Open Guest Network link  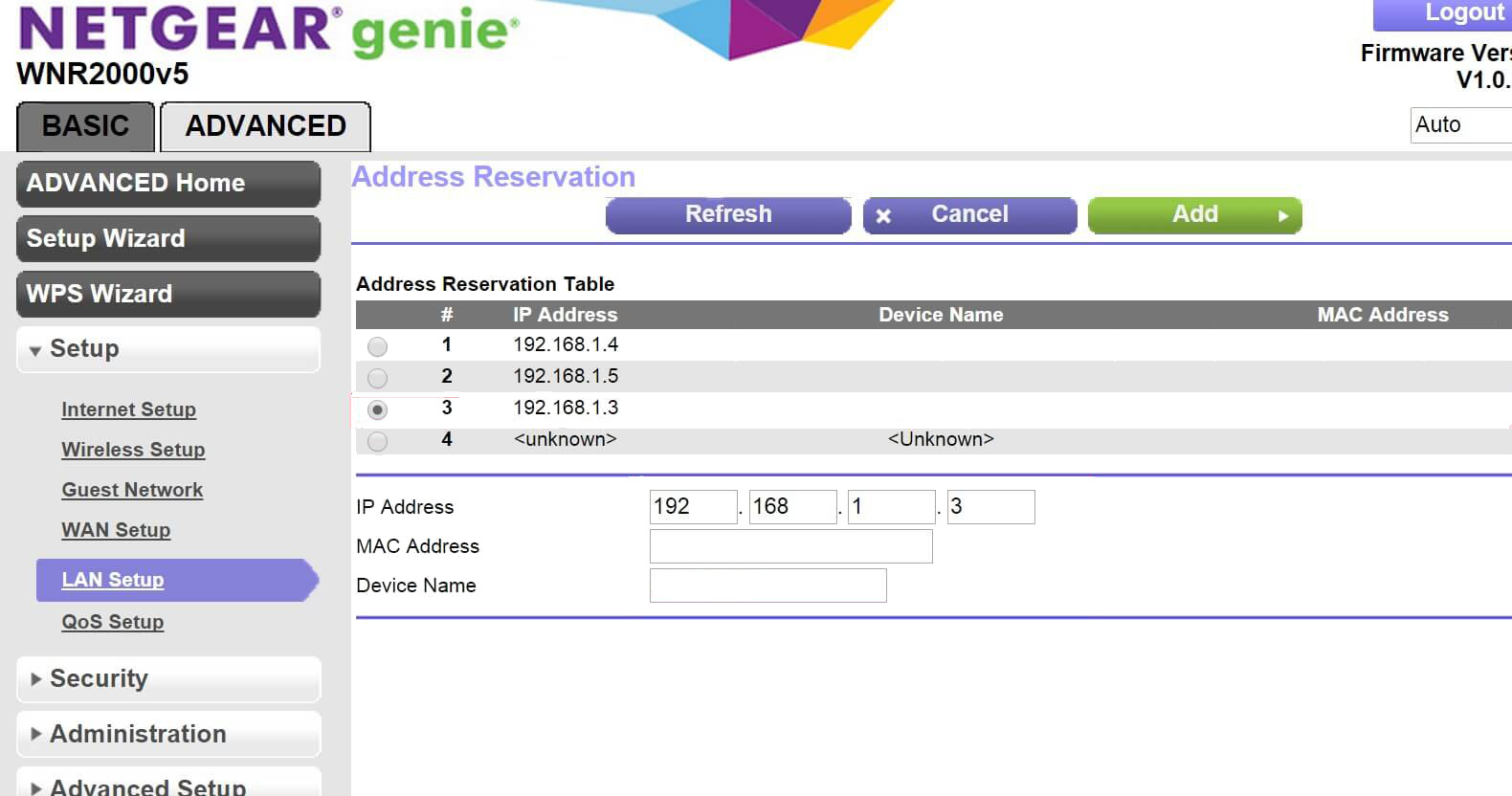point(132,490)
